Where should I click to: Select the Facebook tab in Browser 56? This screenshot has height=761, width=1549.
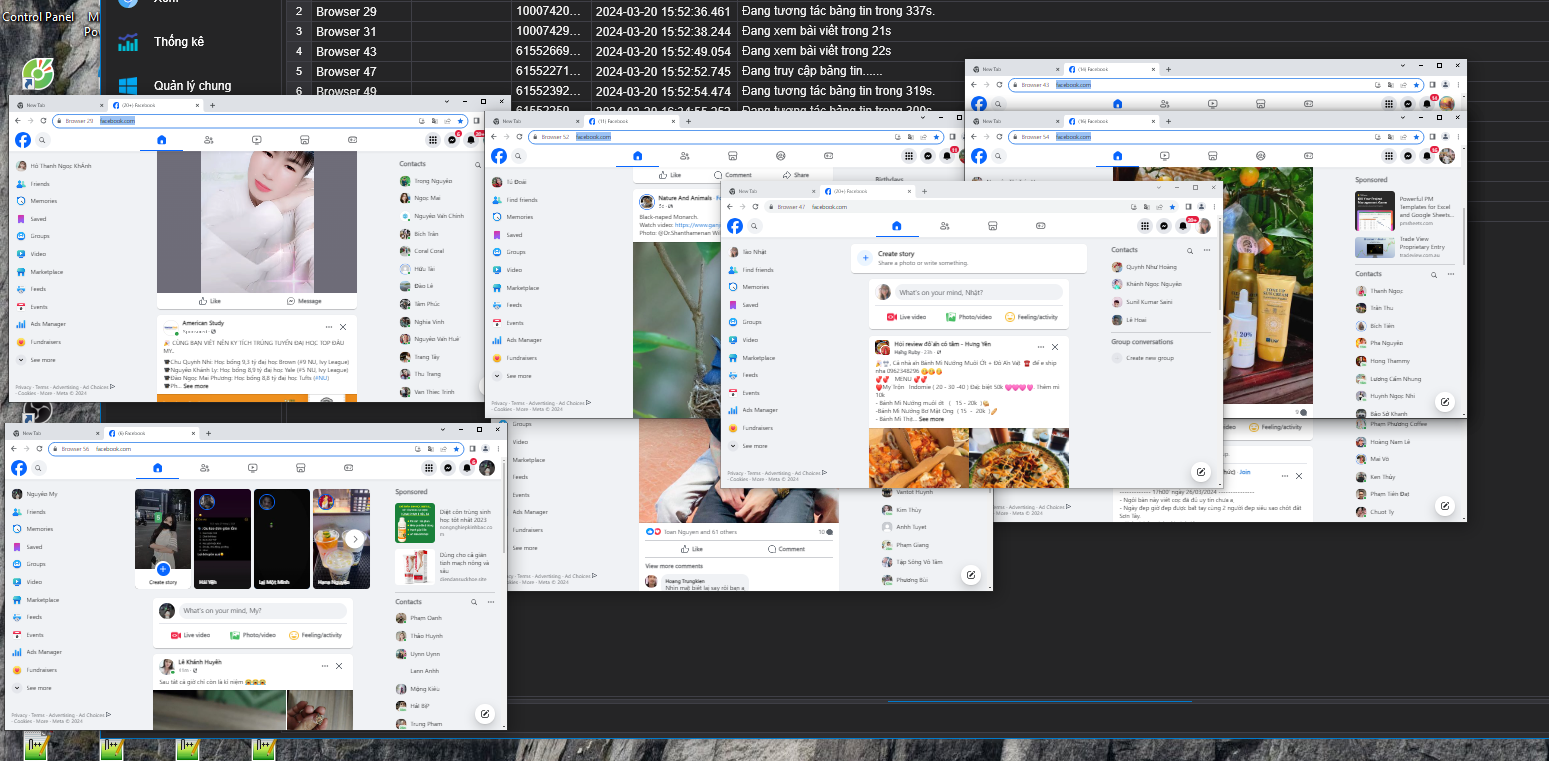coord(151,434)
